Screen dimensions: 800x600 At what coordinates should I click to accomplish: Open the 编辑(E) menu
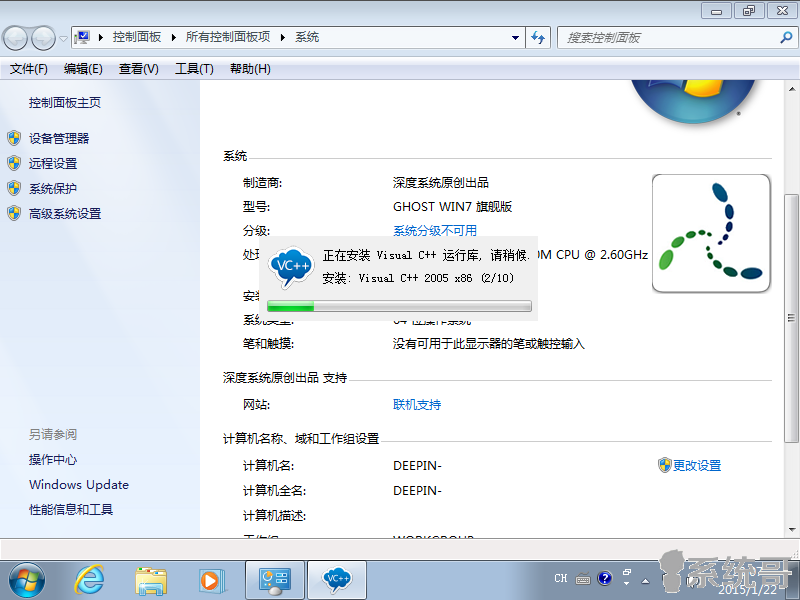click(x=83, y=69)
